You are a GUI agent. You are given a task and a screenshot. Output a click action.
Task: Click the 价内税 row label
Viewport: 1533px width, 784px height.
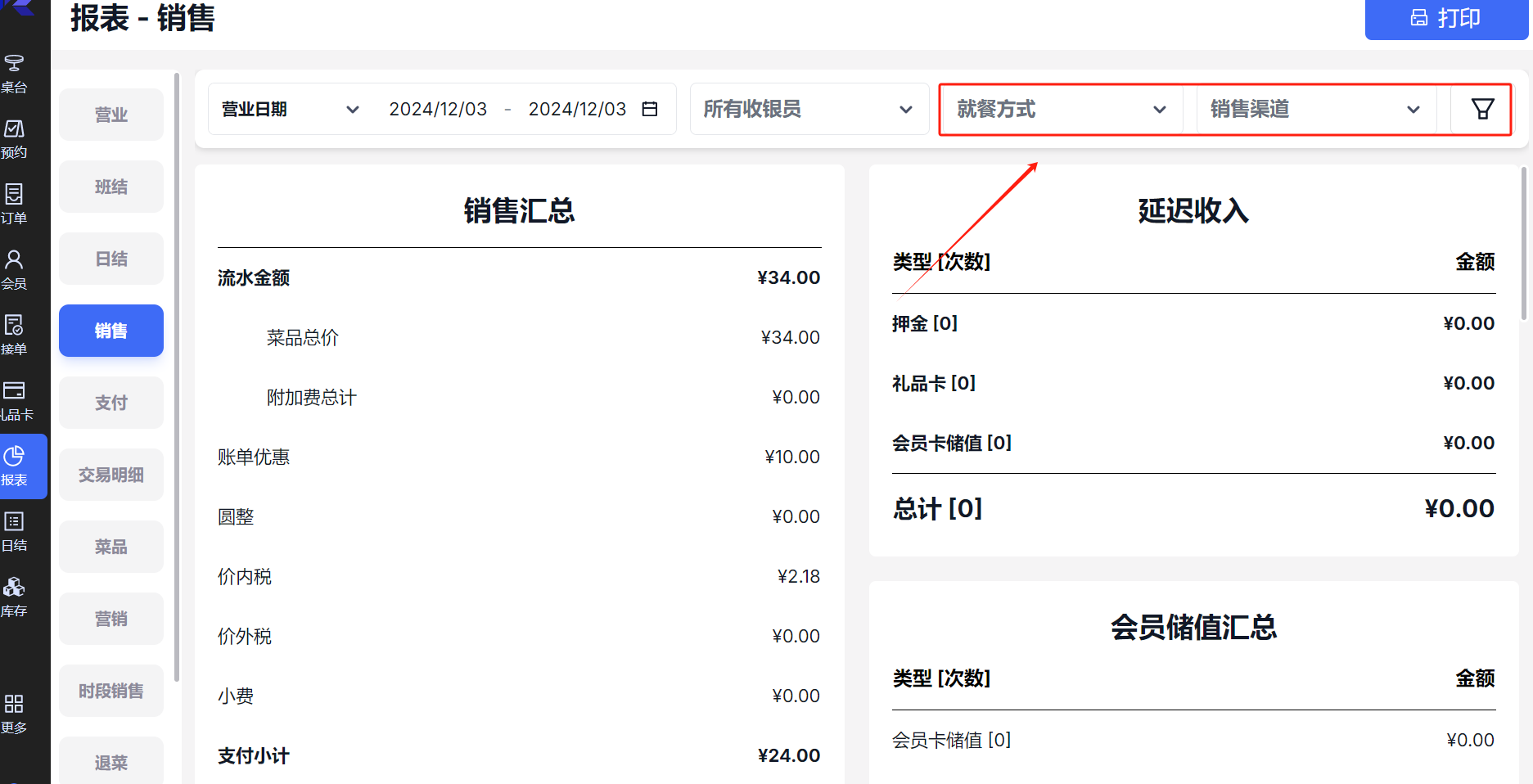click(245, 577)
